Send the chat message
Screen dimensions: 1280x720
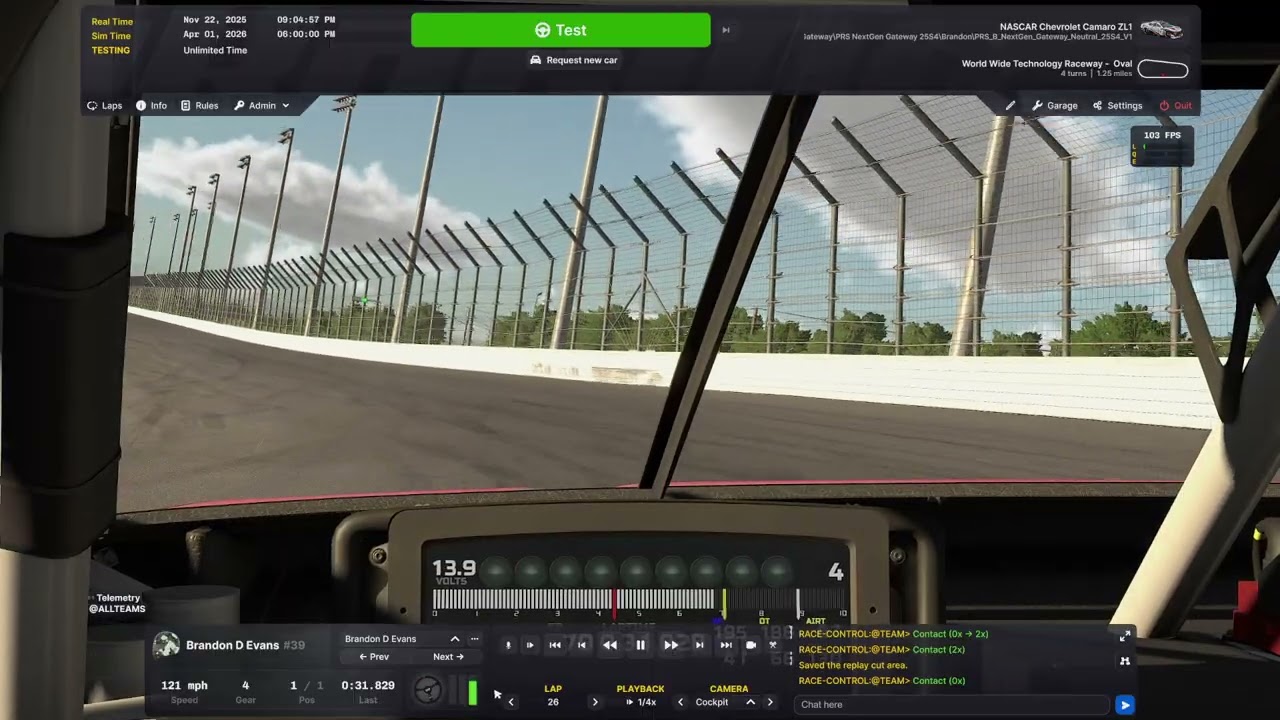pyautogui.click(x=1125, y=705)
